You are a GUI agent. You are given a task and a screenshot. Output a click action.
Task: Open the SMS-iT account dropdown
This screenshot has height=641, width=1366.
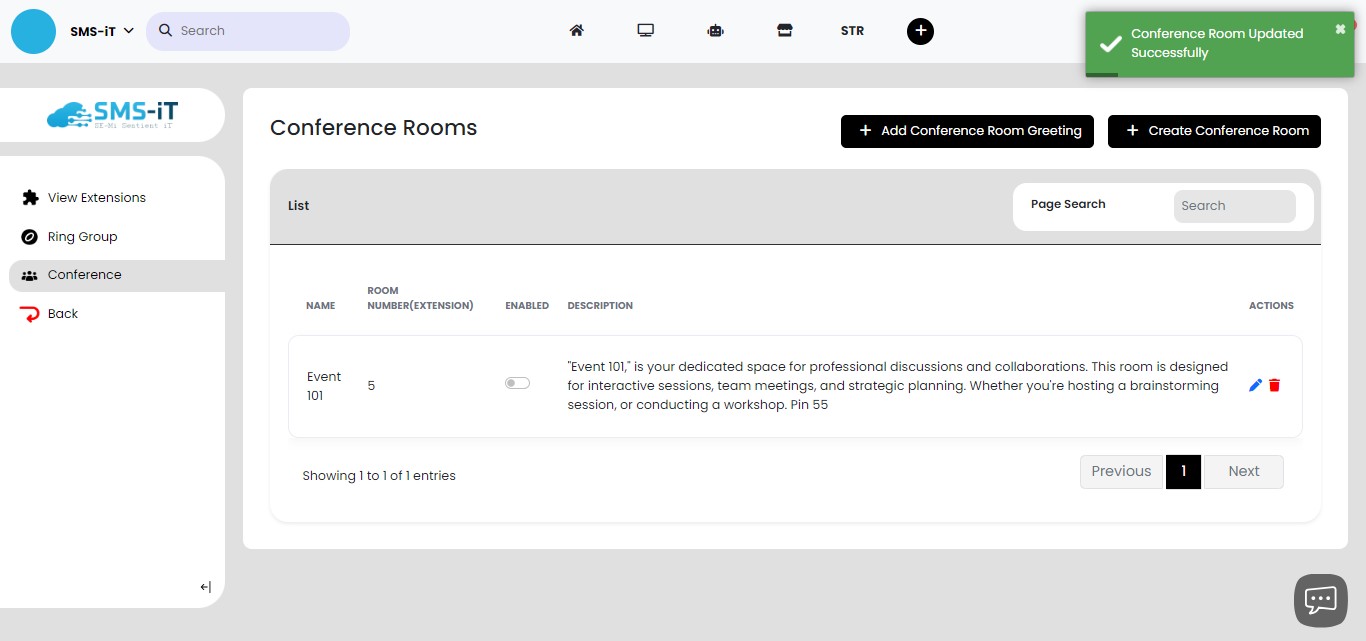click(x=97, y=31)
